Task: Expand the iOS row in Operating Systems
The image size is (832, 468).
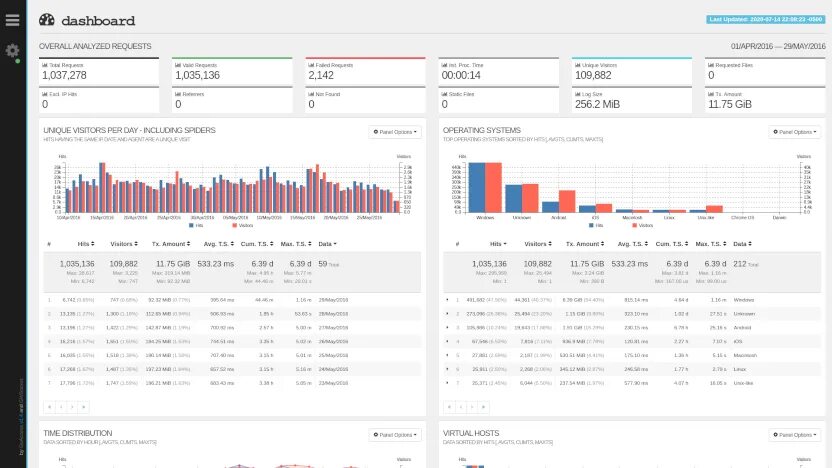Action: click(448, 341)
